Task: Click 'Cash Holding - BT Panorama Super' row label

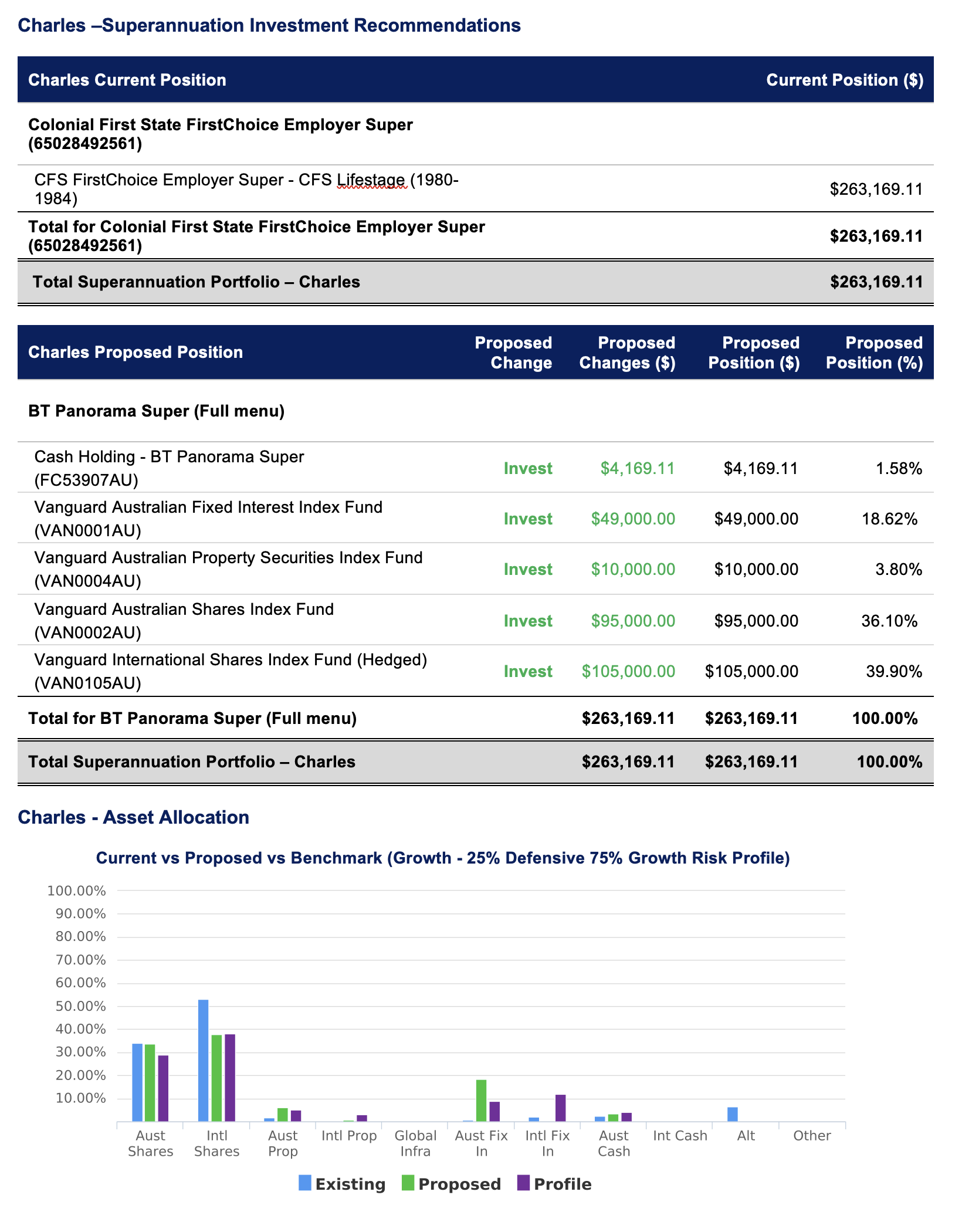Action: [x=169, y=468]
